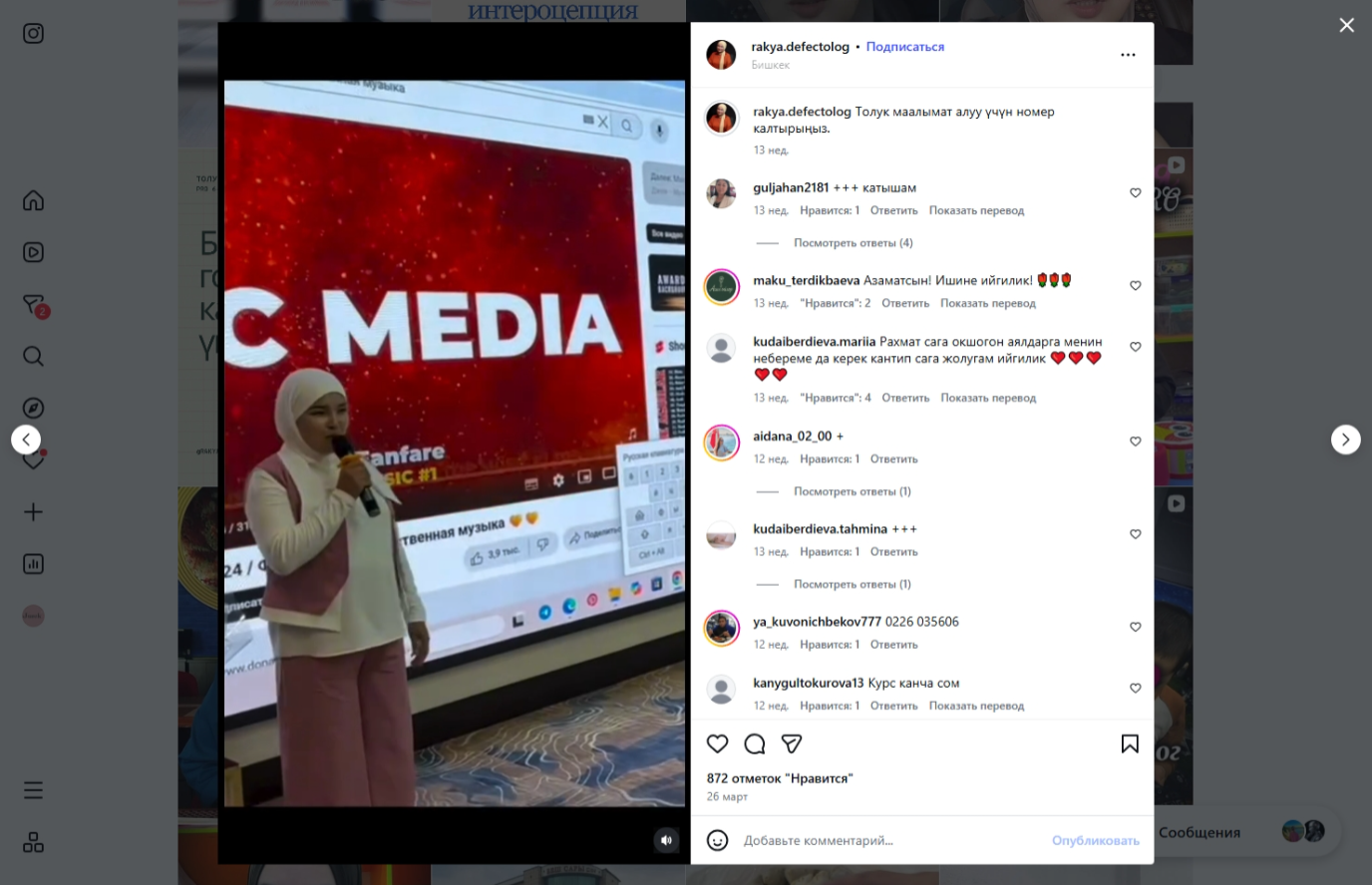Show translation of maku_terdikbaeva's comment

(x=988, y=303)
